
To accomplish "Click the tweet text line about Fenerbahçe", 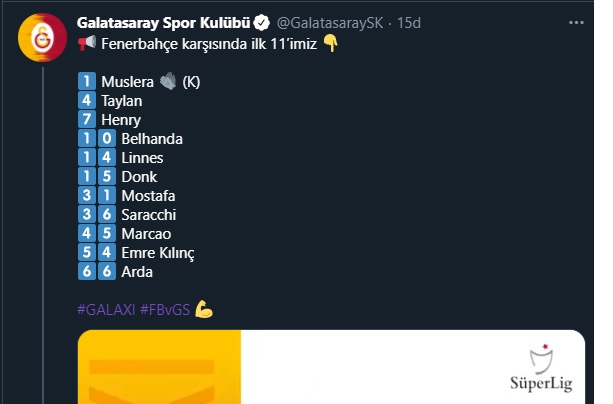I will [x=209, y=44].
